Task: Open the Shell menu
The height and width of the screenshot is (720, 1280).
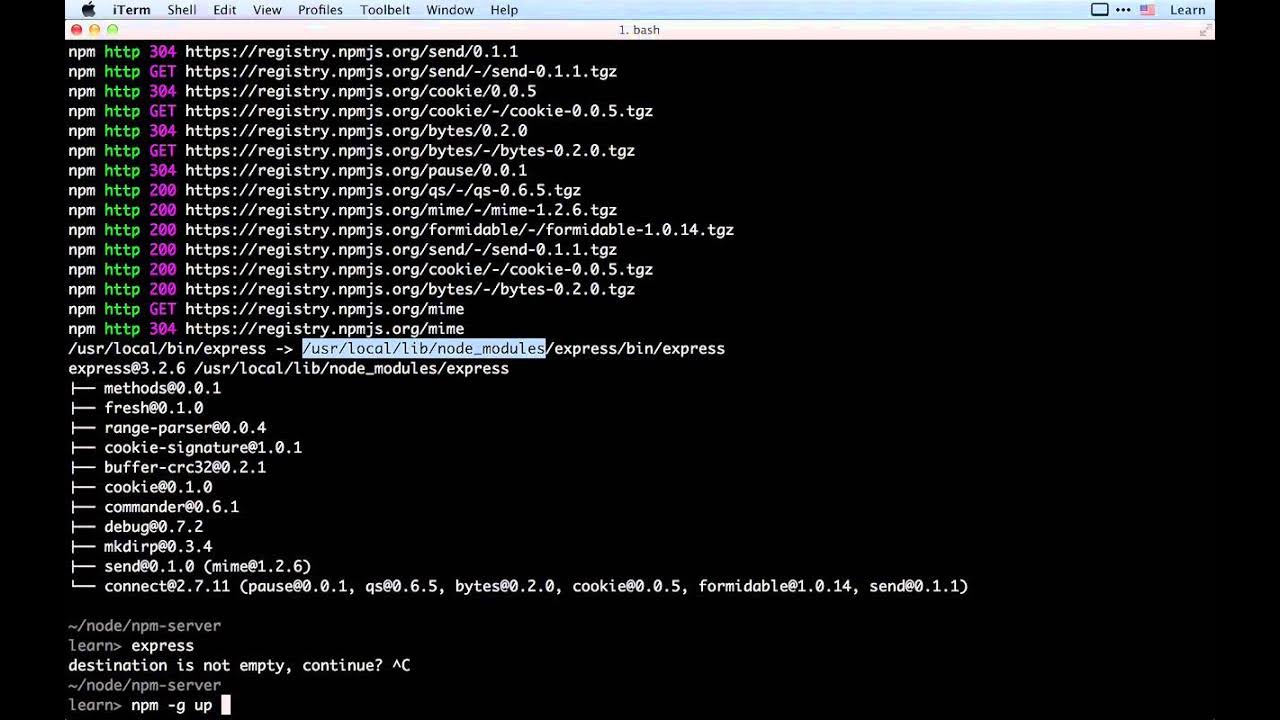Action: pos(181,10)
